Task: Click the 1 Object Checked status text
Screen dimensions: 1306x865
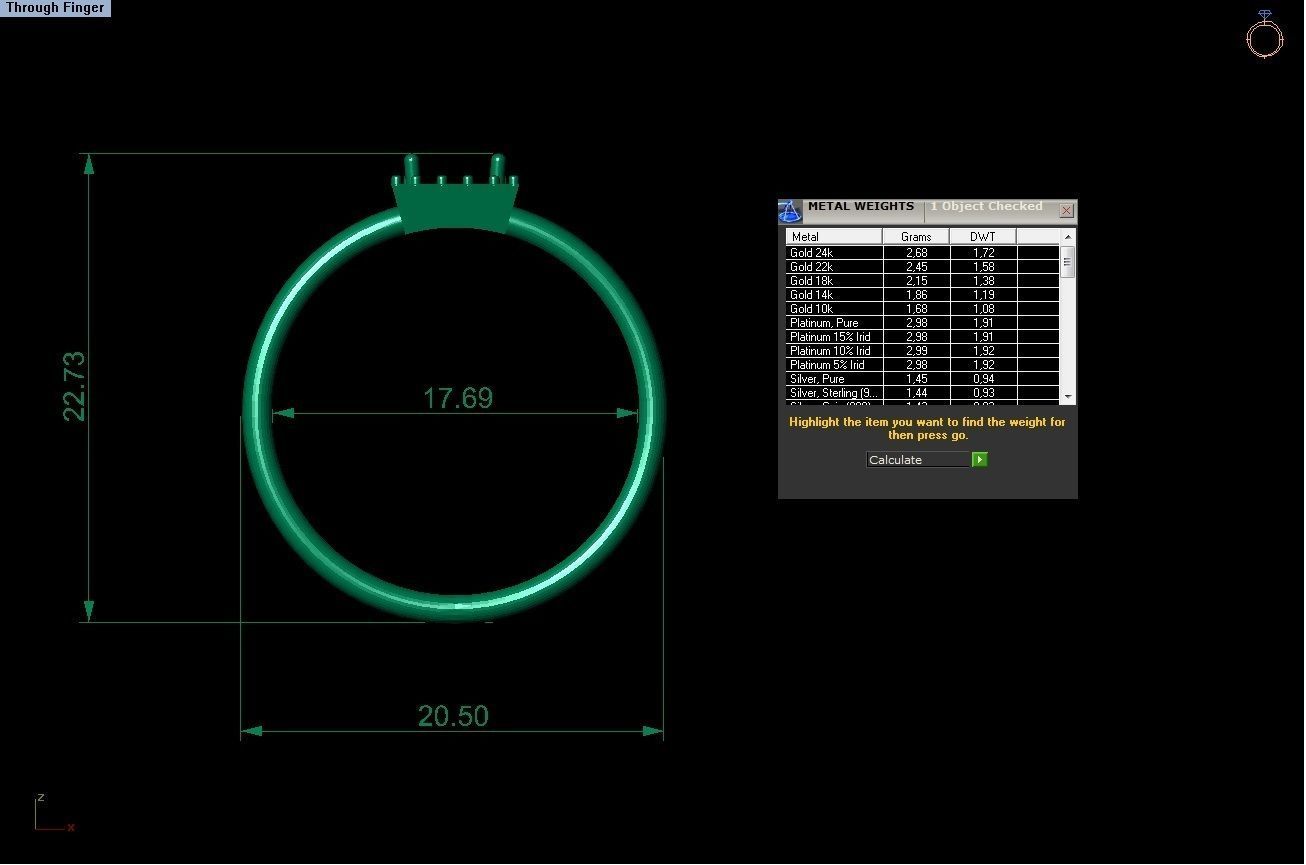Action: (x=986, y=207)
